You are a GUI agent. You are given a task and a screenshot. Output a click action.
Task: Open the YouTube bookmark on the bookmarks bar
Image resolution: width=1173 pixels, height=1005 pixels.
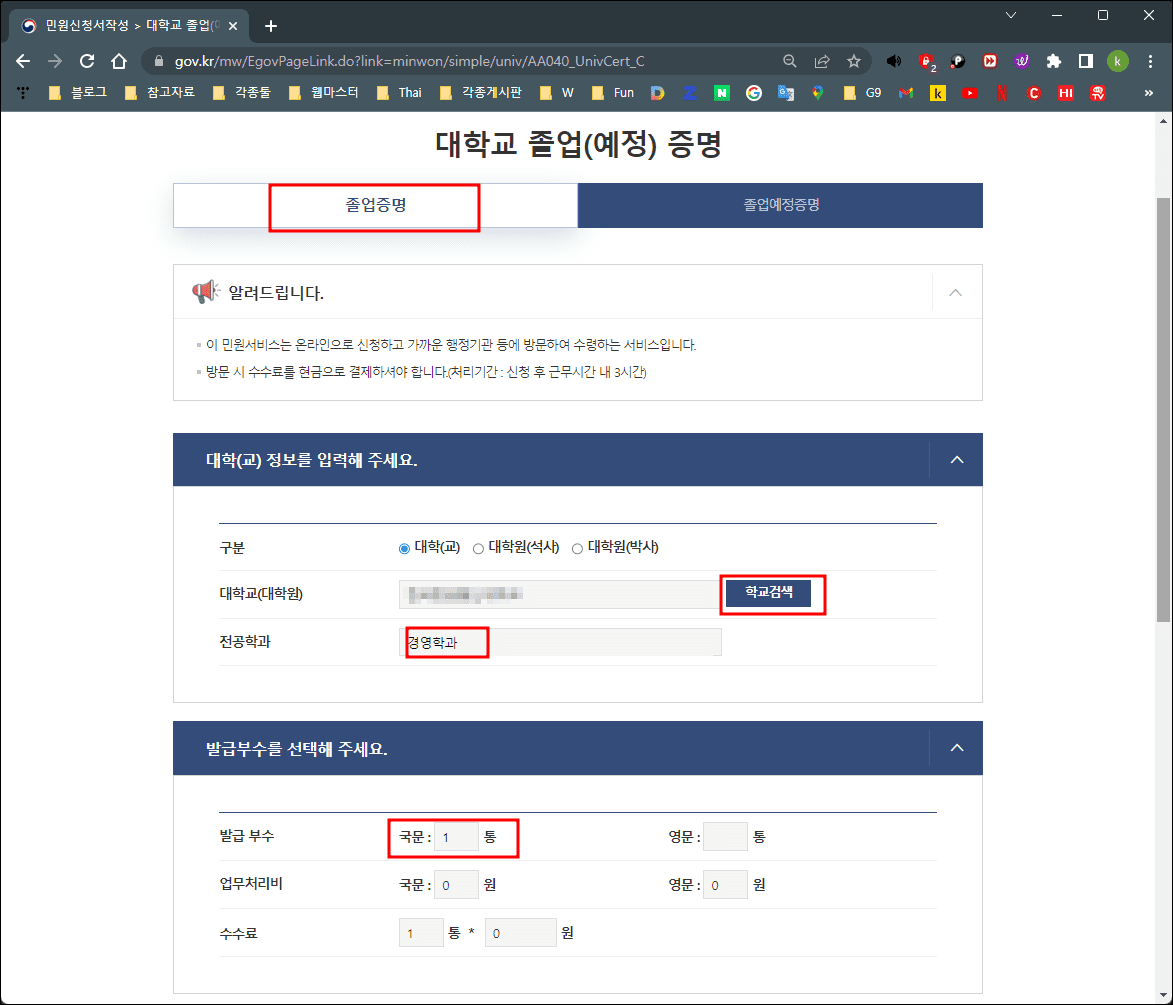click(969, 92)
